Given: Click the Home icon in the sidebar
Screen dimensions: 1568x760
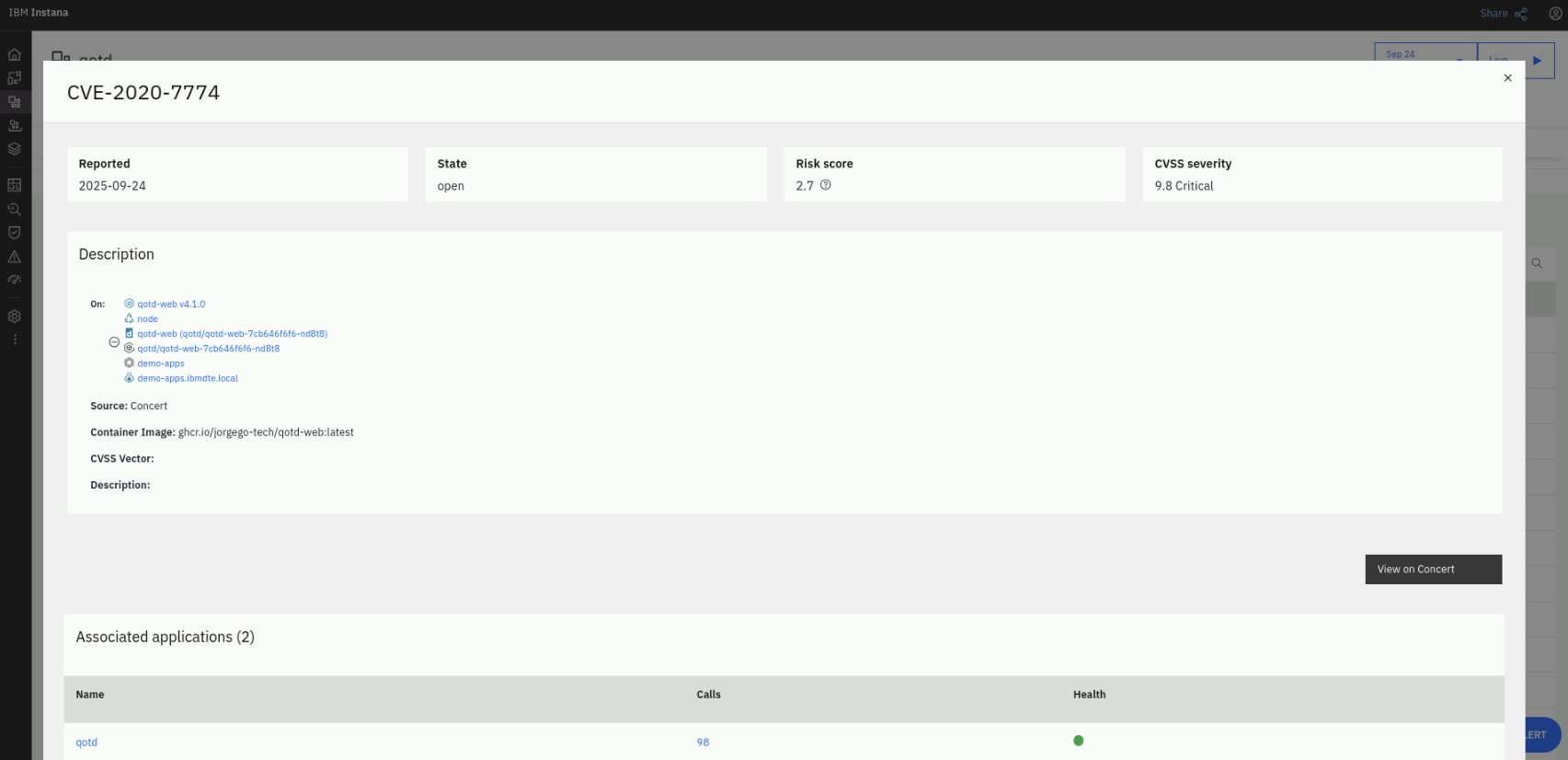Looking at the screenshot, I should (15, 54).
